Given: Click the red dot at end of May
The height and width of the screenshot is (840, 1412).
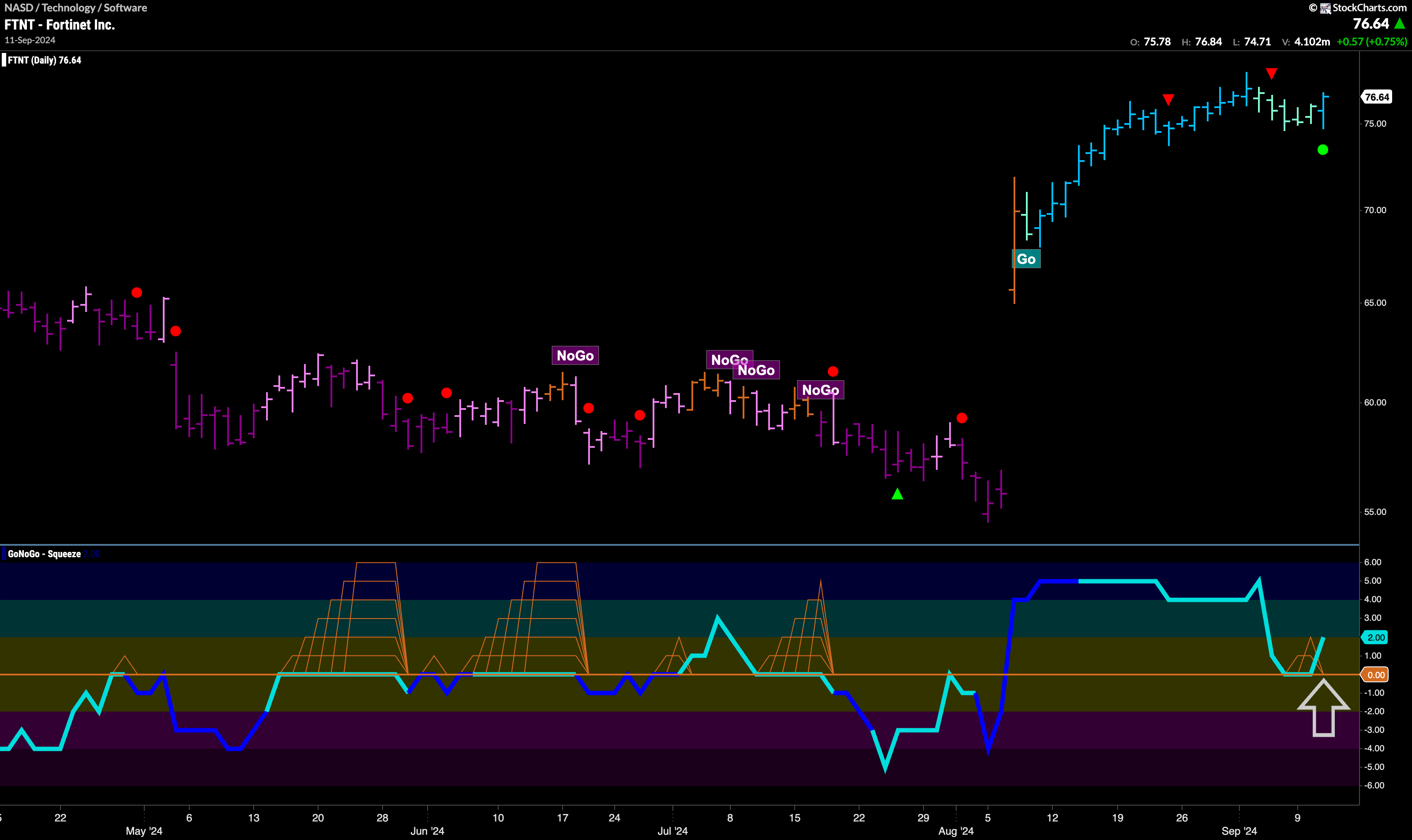Looking at the screenshot, I should [408, 398].
